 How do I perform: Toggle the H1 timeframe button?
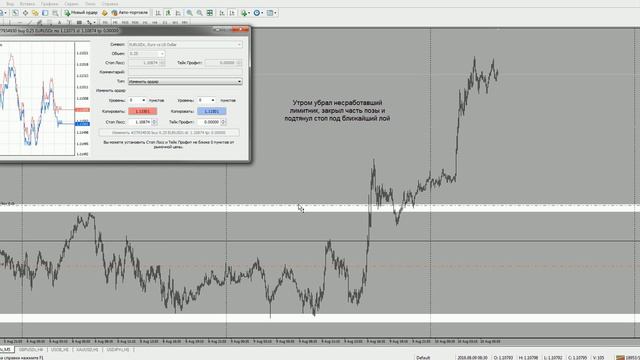(x=145, y=22)
